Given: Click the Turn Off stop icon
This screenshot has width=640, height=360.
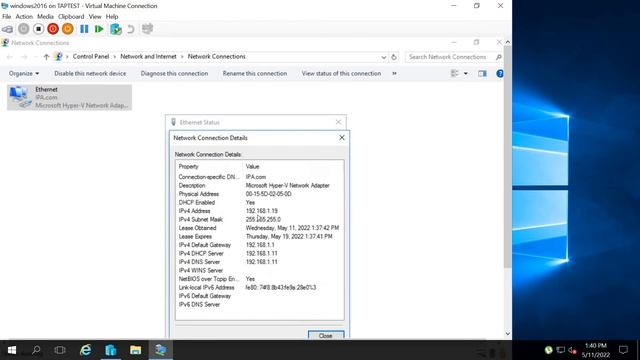Looking at the screenshot, I should click(x=38, y=29).
